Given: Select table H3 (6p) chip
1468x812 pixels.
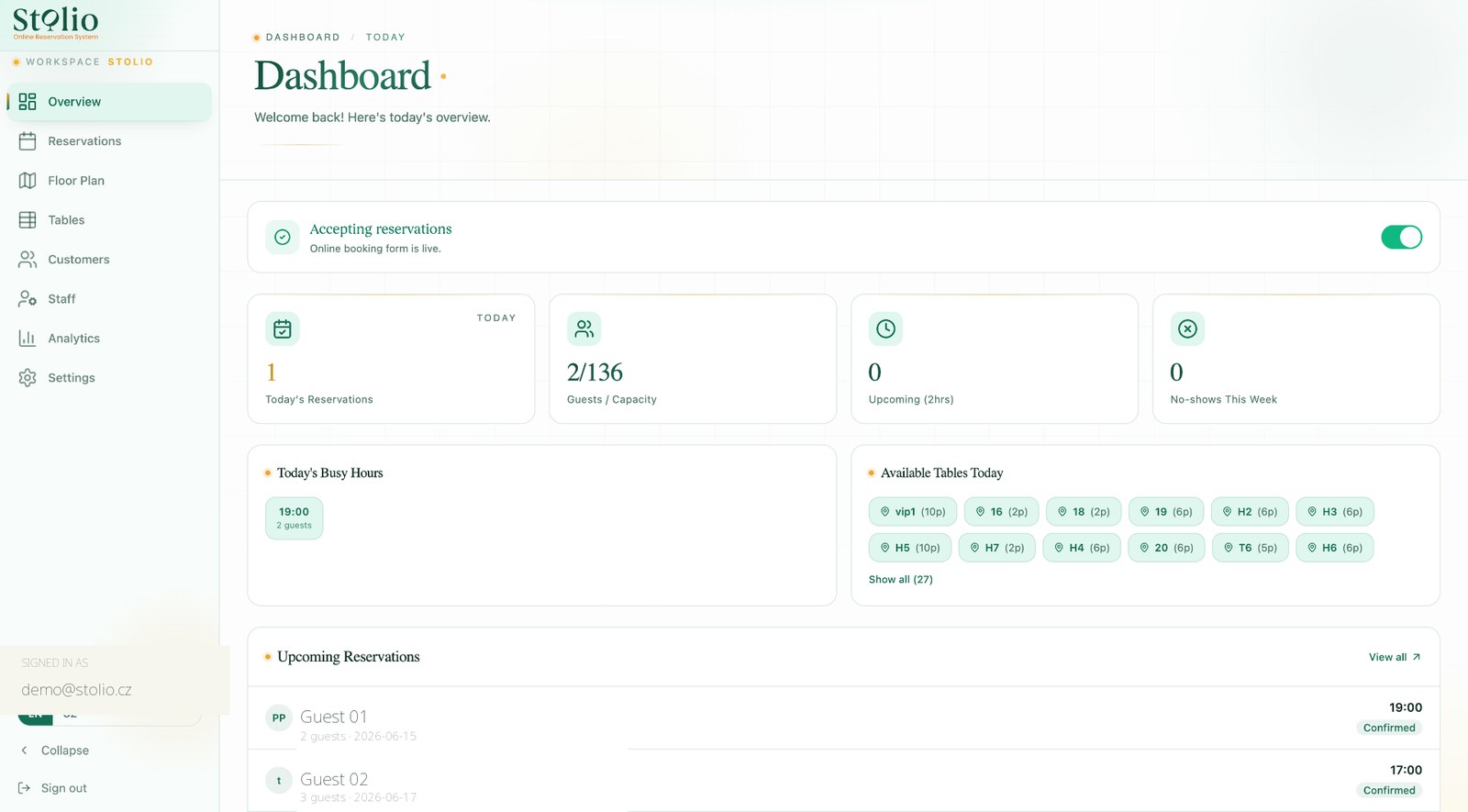Looking at the screenshot, I should point(1335,512).
